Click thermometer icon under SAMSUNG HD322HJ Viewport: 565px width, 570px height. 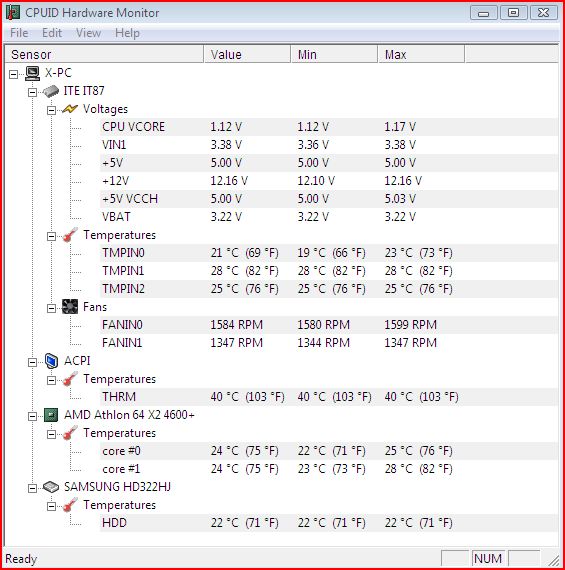pyautogui.click(x=70, y=505)
